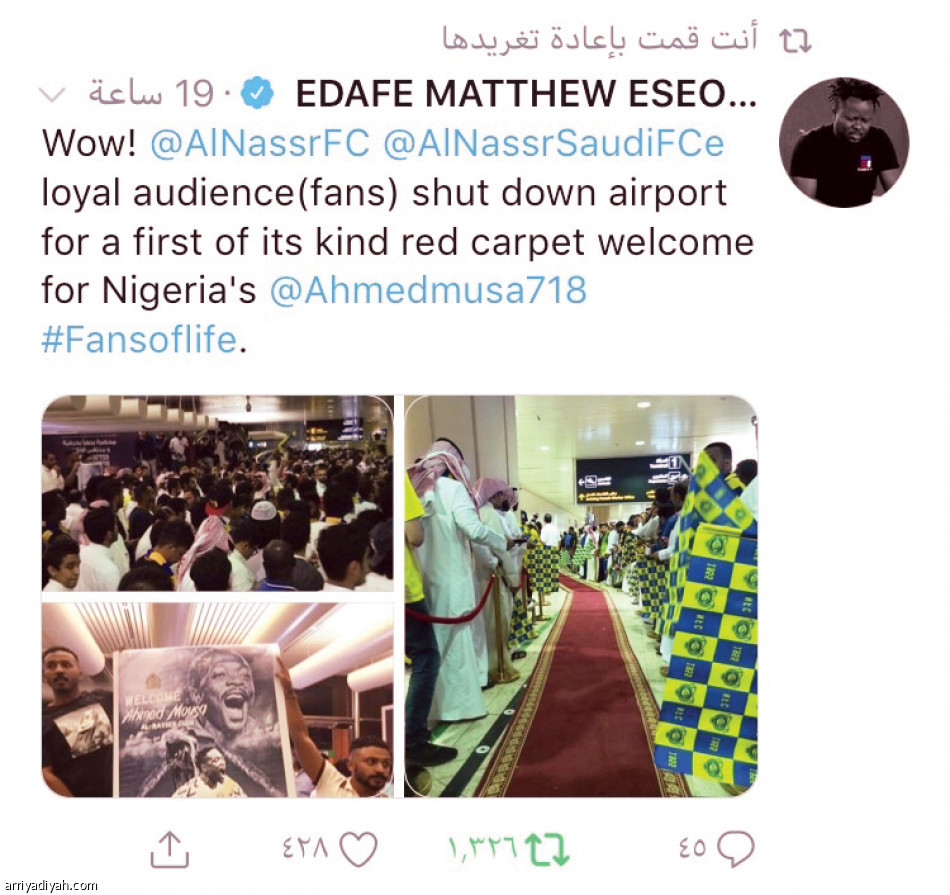Click the retweeted indicator icon at top
This screenshot has height=895, width=950.
click(x=794, y=41)
